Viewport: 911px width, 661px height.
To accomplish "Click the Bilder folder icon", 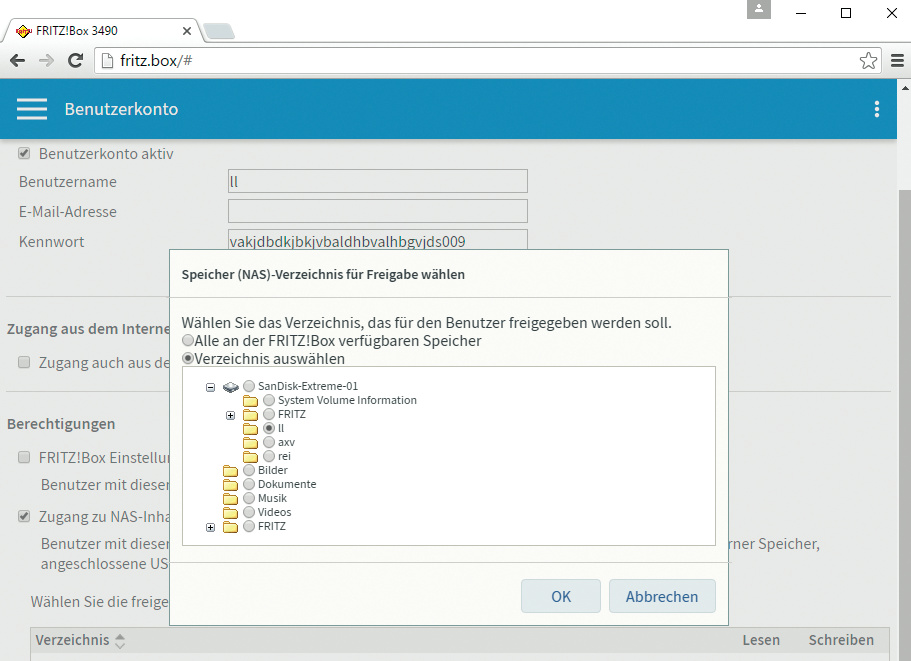I will pos(231,470).
